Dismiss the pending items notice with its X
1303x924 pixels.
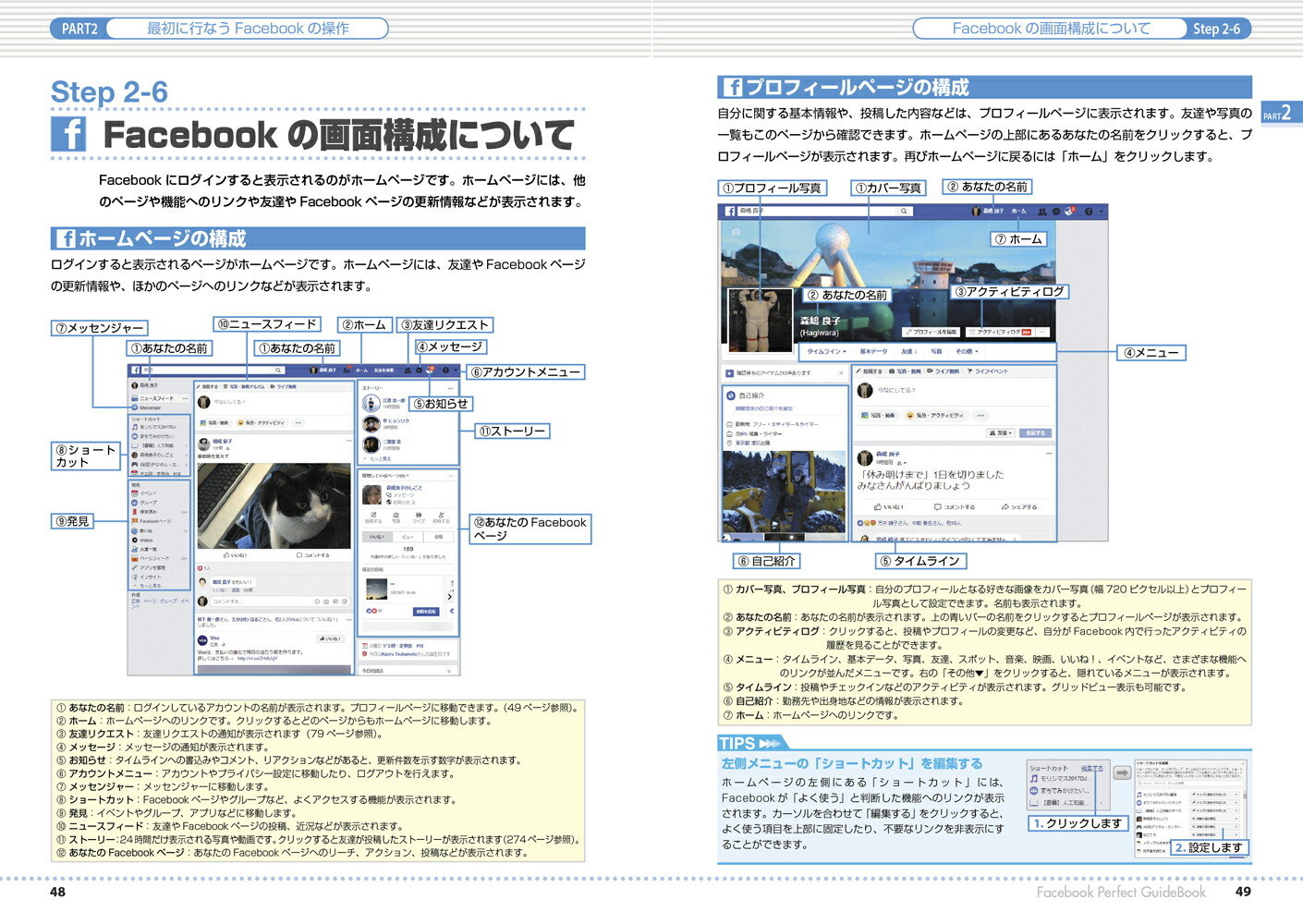[841, 373]
